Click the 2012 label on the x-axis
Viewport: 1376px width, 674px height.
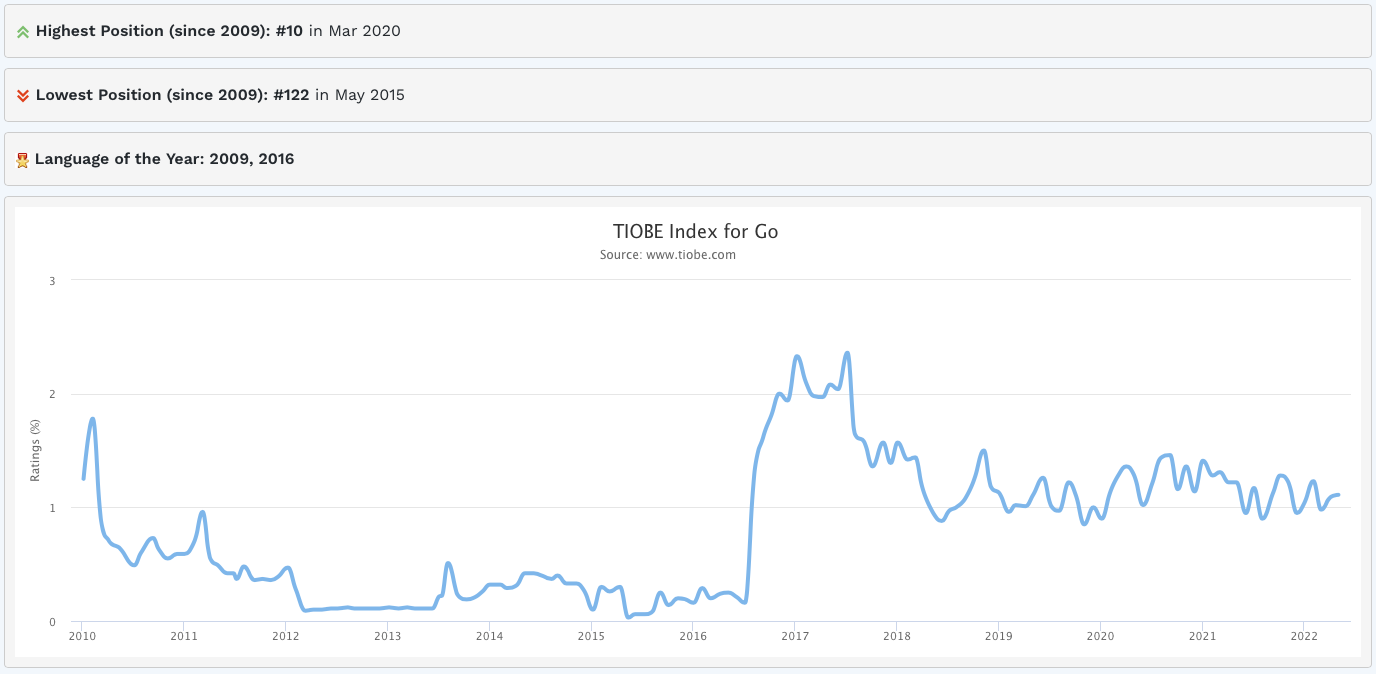[286, 636]
